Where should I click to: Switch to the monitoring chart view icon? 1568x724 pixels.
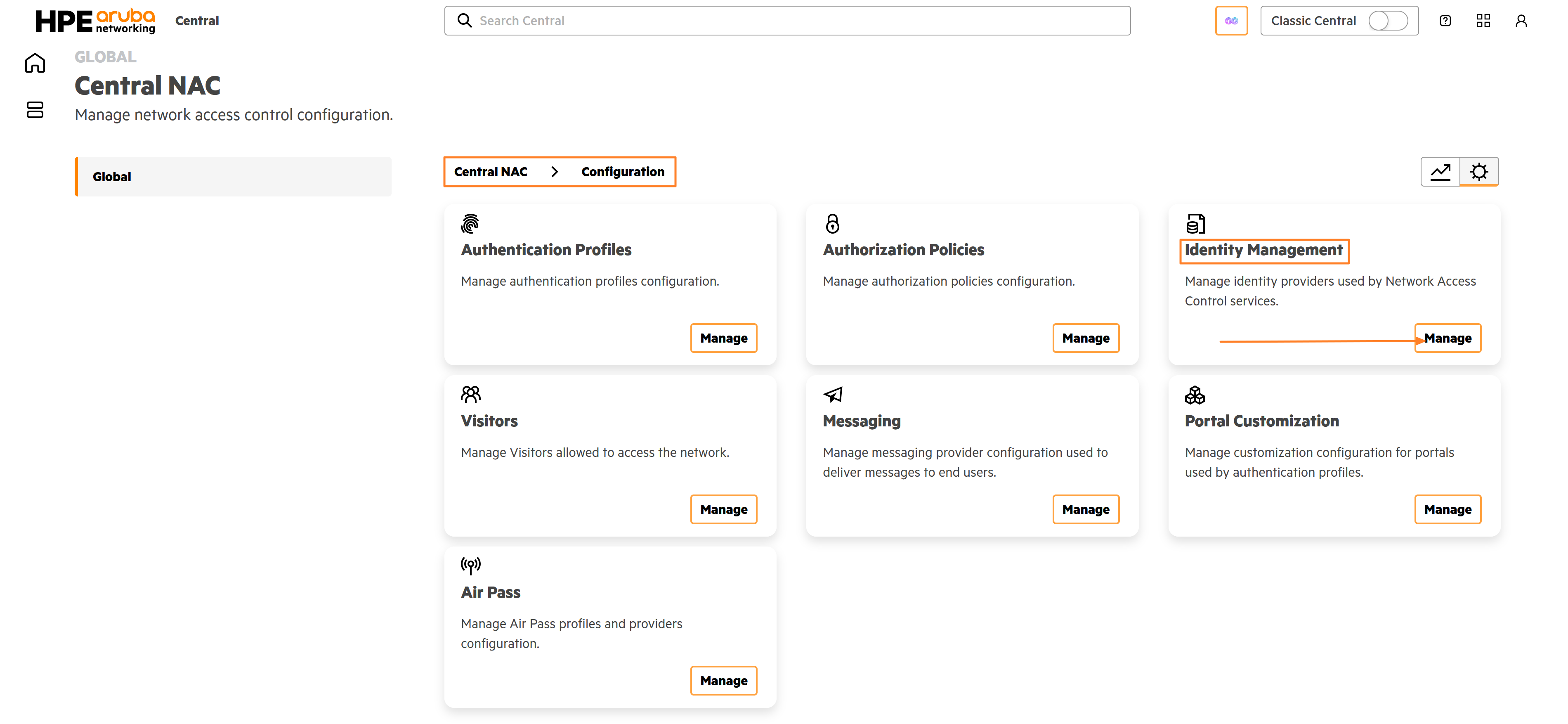pos(1440,172)
